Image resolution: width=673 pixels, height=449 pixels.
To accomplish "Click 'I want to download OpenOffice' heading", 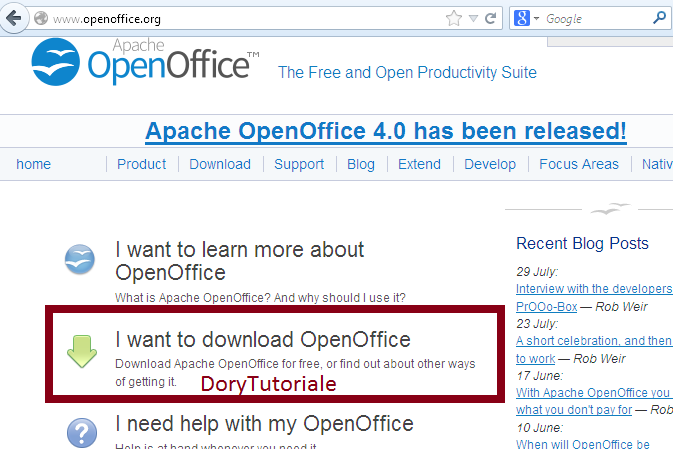I will 263,340.
